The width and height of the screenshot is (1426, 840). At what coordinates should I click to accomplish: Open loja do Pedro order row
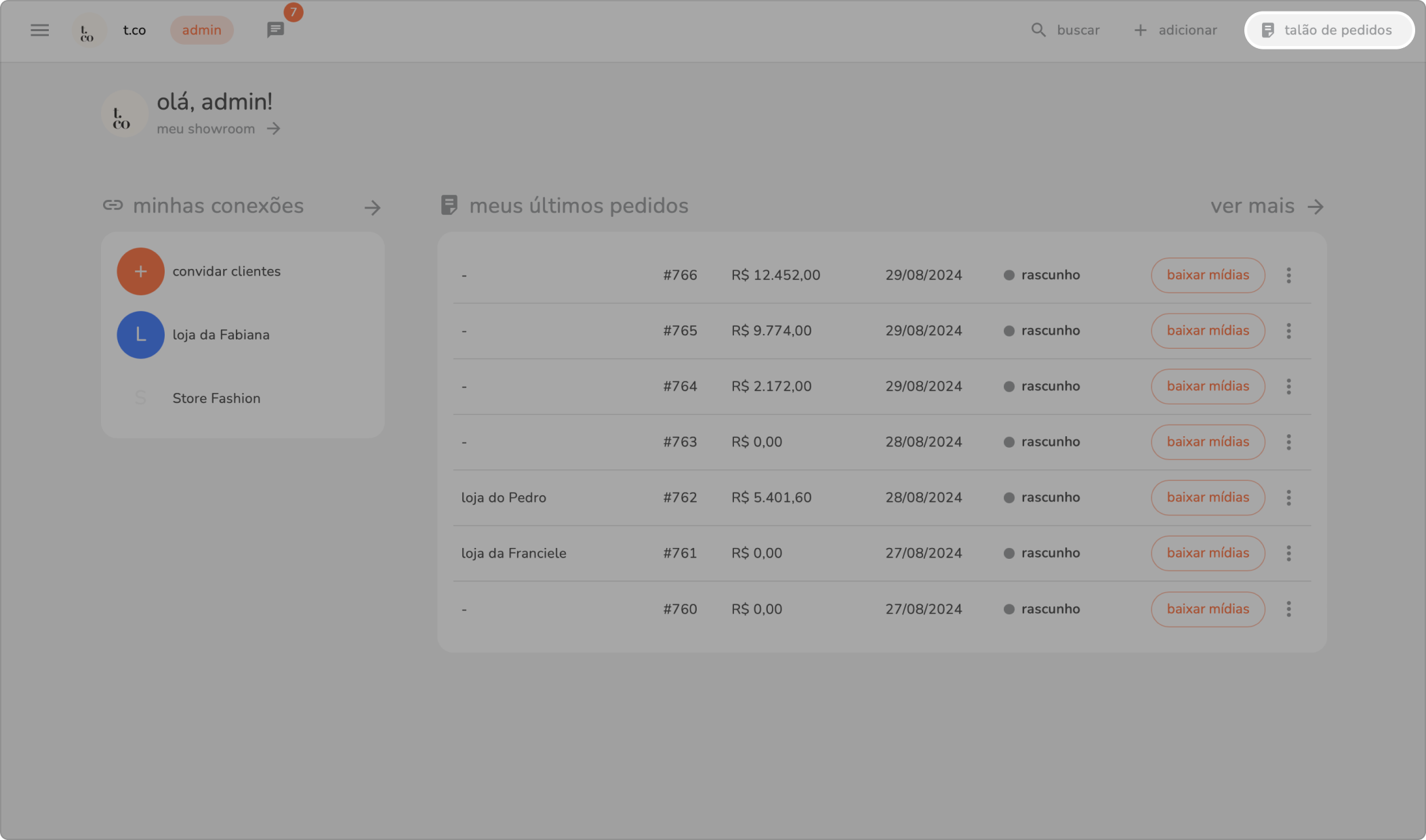tap(504, 497)
